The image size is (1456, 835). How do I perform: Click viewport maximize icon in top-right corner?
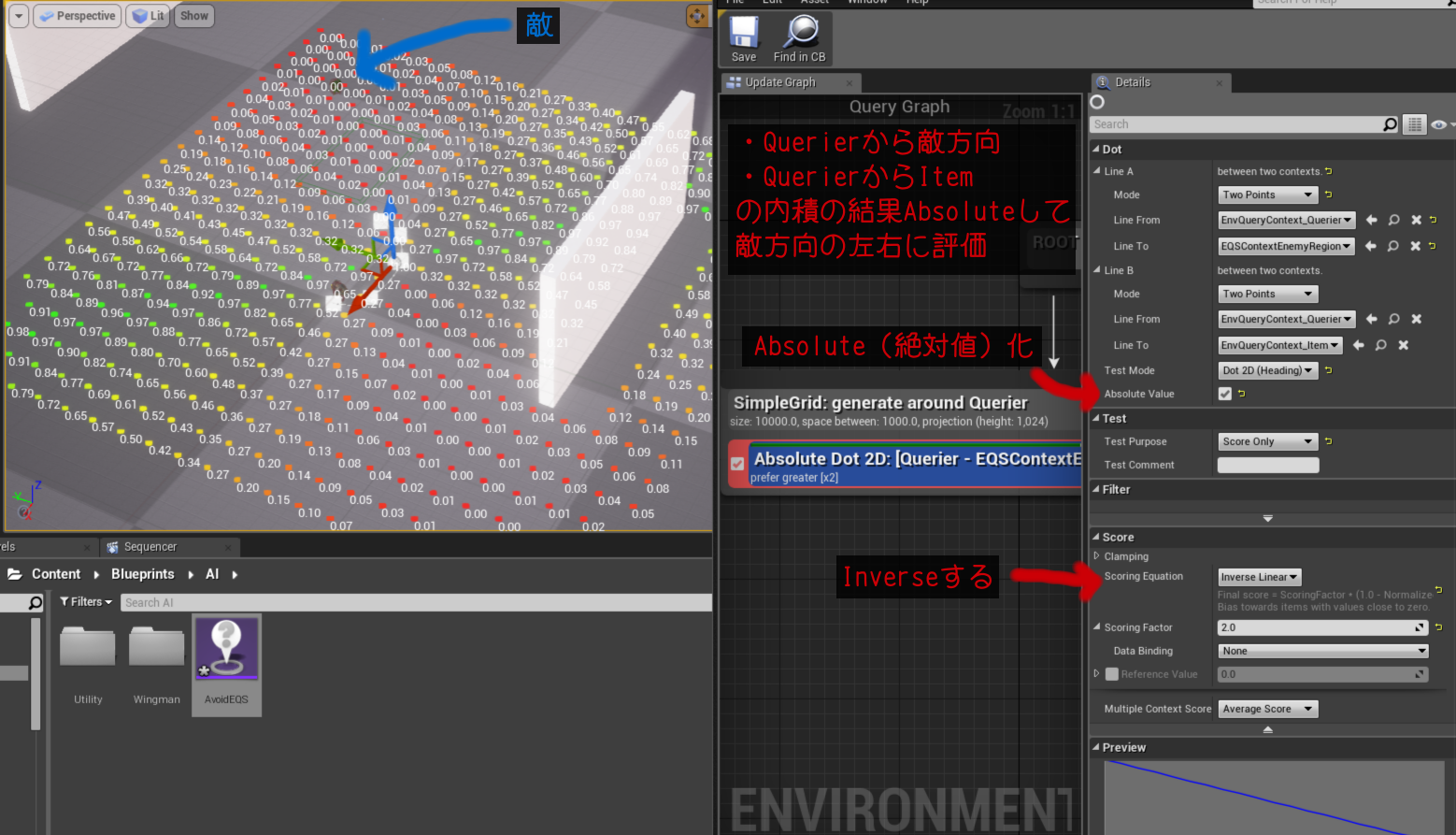tap(697, 16)
